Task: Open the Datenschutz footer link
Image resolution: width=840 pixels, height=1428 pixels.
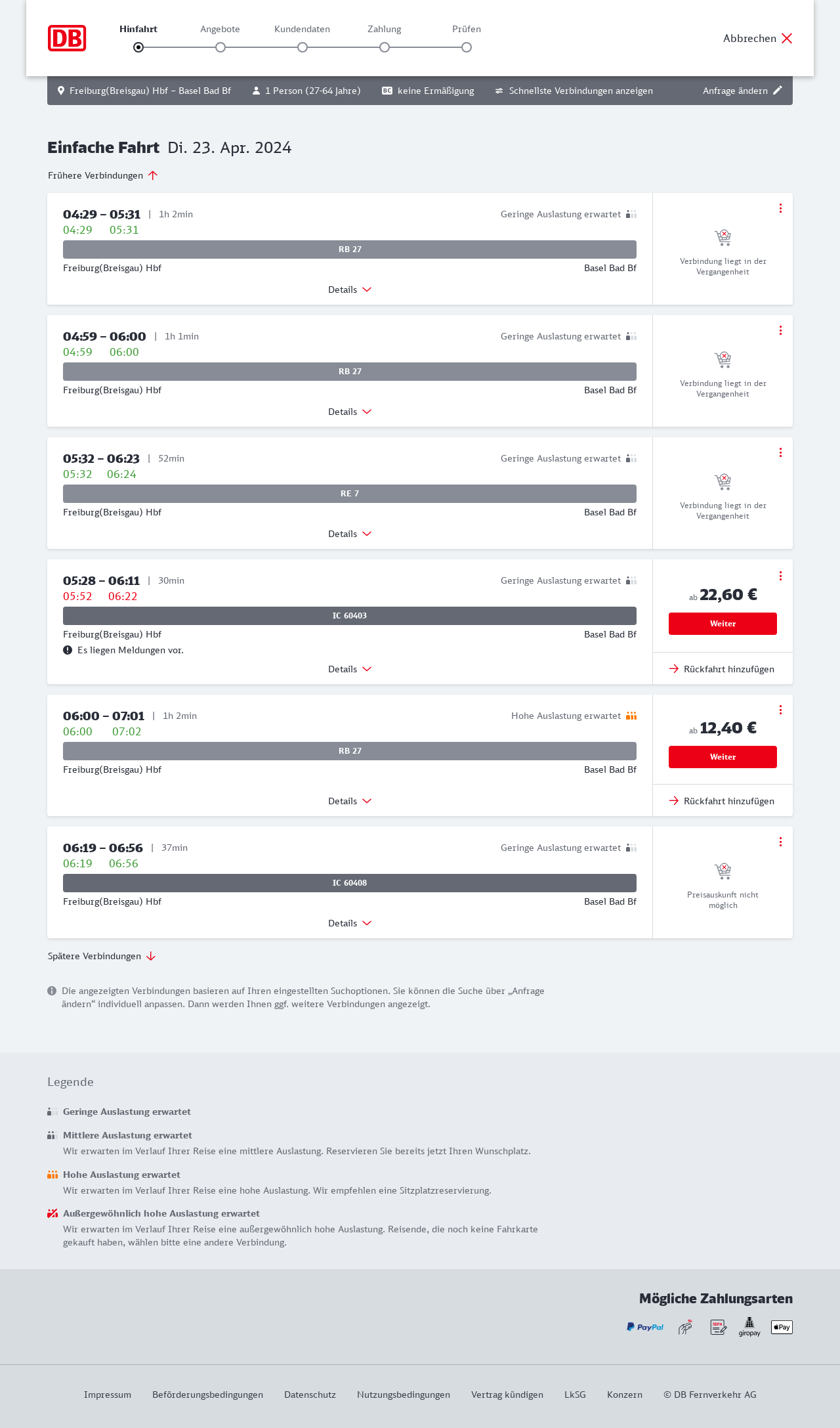Action: [x=310, y=1395]
